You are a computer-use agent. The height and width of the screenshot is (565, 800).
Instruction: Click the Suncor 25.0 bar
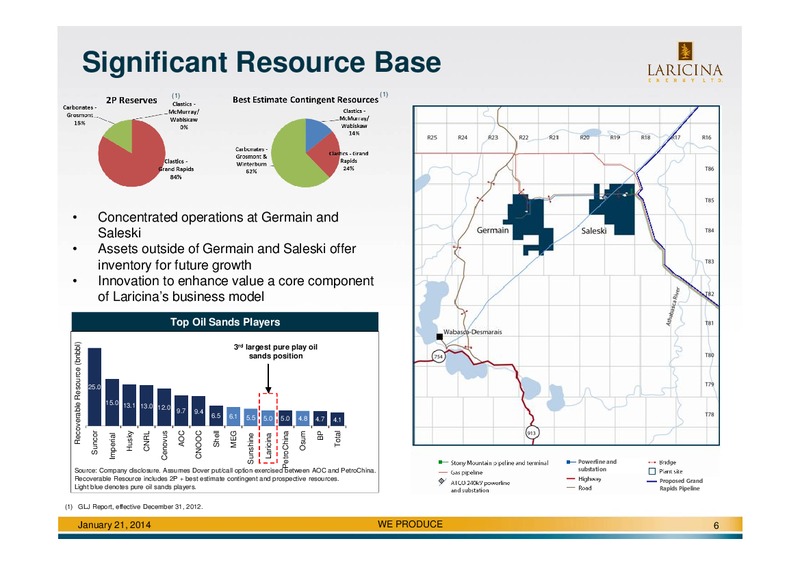(x=94, y=387)
